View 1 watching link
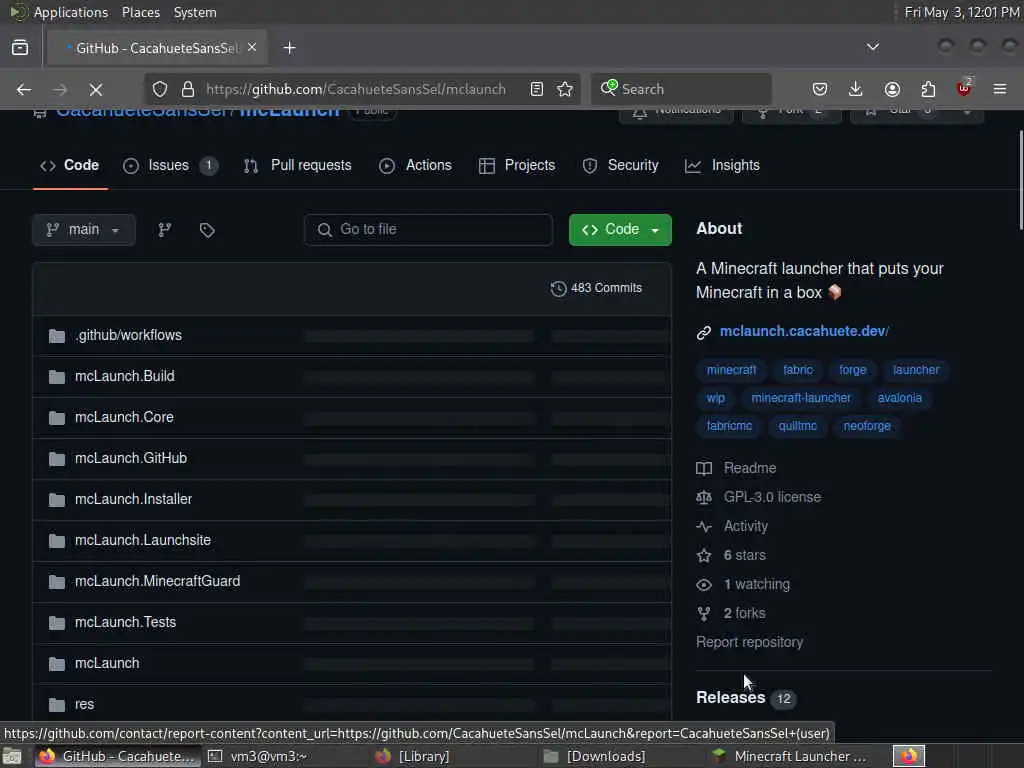Image resolution: width=1024 pixels, height=768 pixels. click(743, 584)
